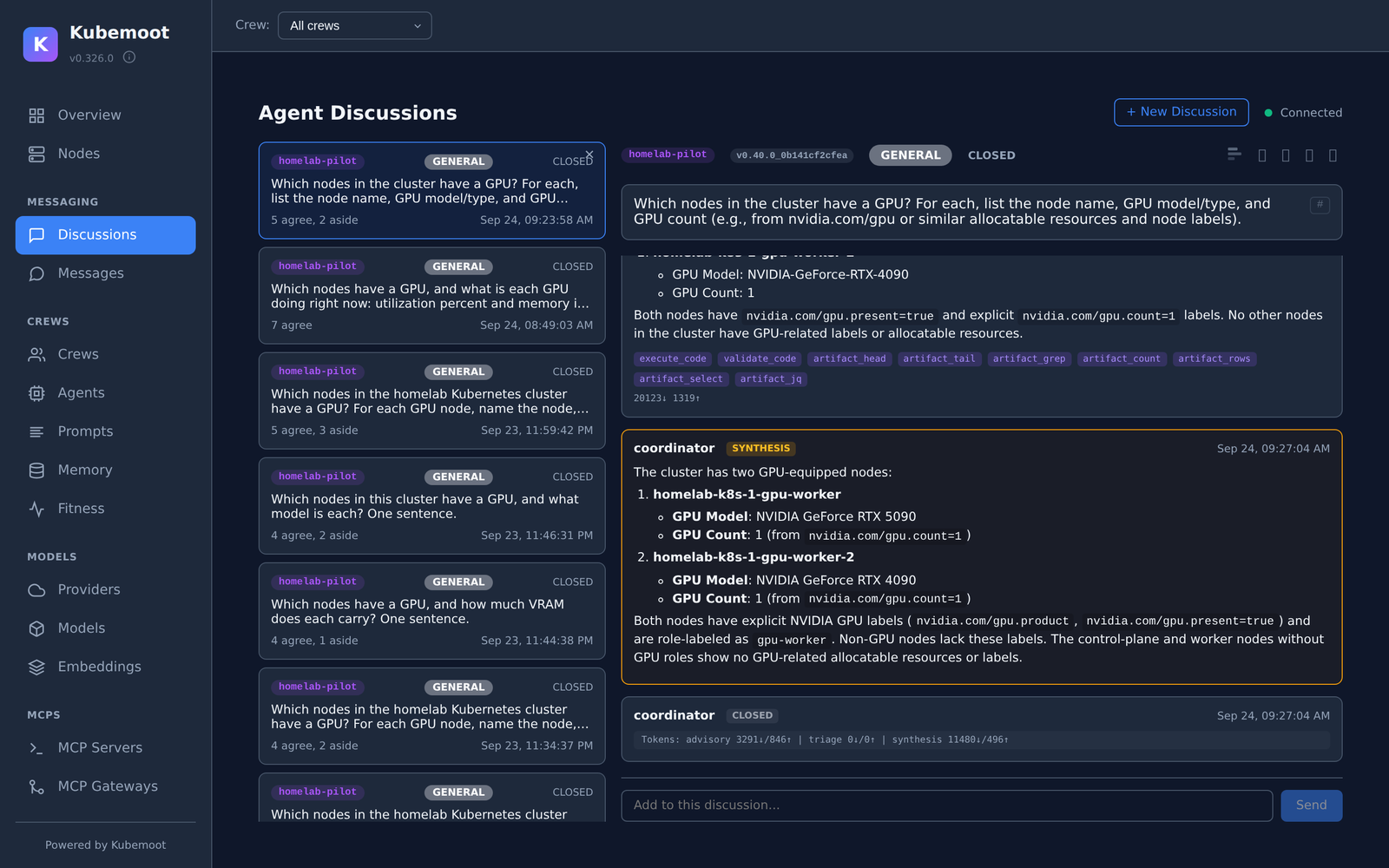Click the artifact_jq tool tag
Image resolution: width=1389 pixels, height=868 pixels.
pos(771,379)
